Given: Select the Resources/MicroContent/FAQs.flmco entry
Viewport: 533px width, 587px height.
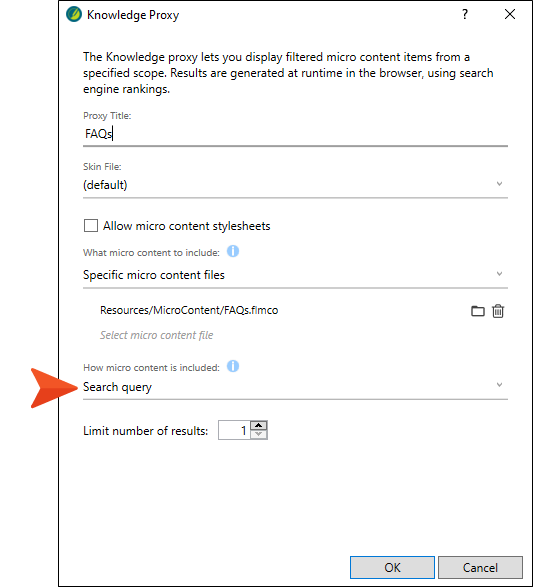Looking at the screenshot, I should pyautogui.click(x=189, y=310).
